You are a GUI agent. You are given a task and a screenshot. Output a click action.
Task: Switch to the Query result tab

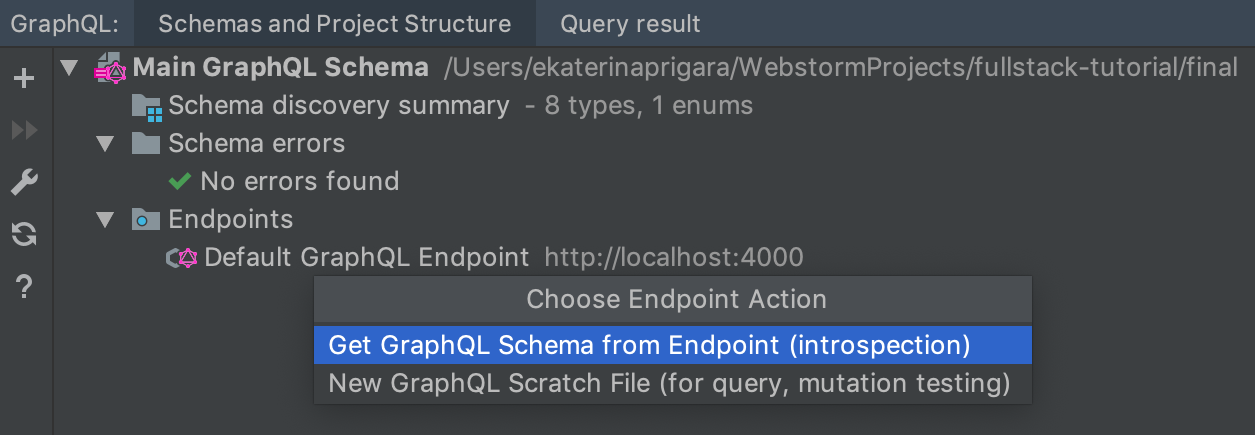pyautogui.click(x=630, y=23)
